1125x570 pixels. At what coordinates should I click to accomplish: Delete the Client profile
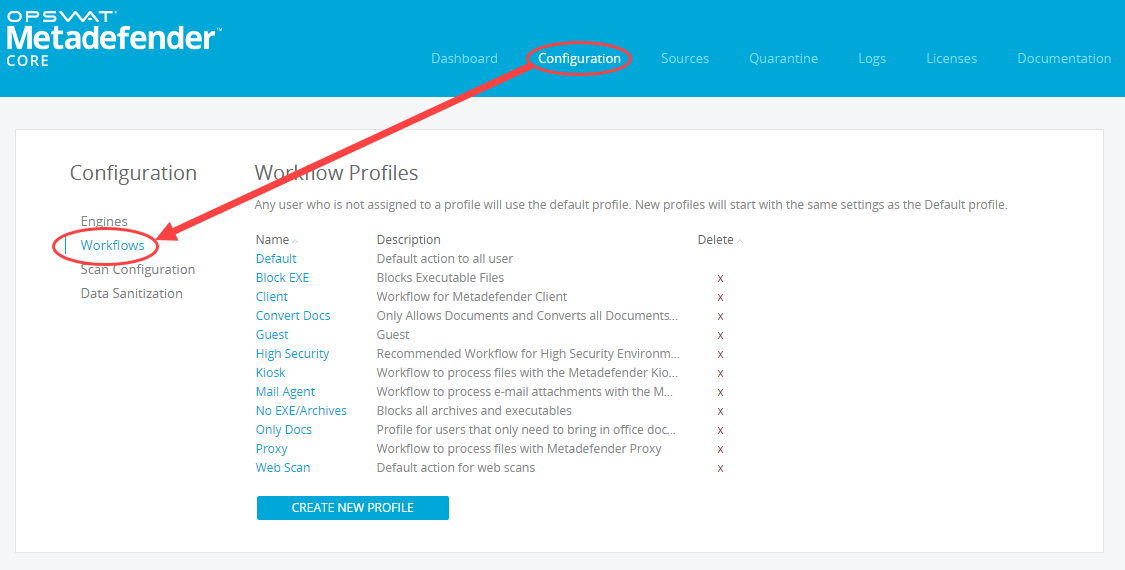720,297
